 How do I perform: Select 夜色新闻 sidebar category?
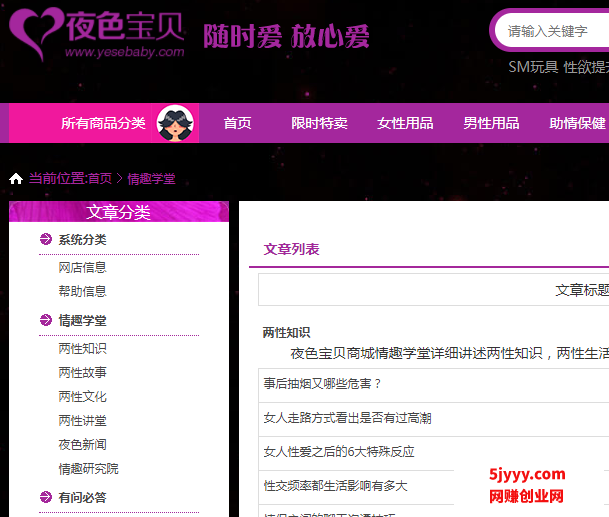tap(82, 444)
